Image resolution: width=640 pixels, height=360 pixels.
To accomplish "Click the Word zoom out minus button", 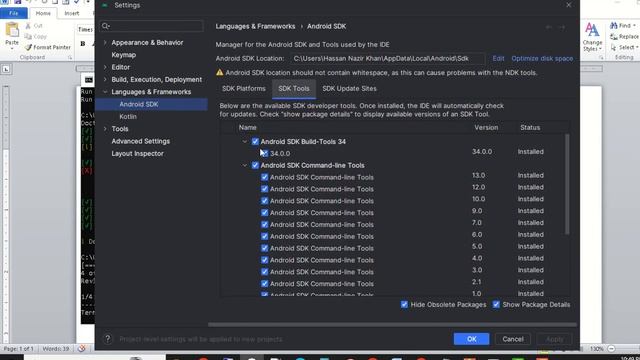I will pyautogui.click(x=611, y=349).
